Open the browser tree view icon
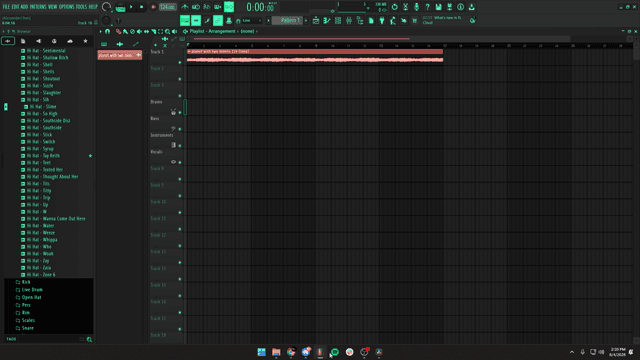 point(360,20)
